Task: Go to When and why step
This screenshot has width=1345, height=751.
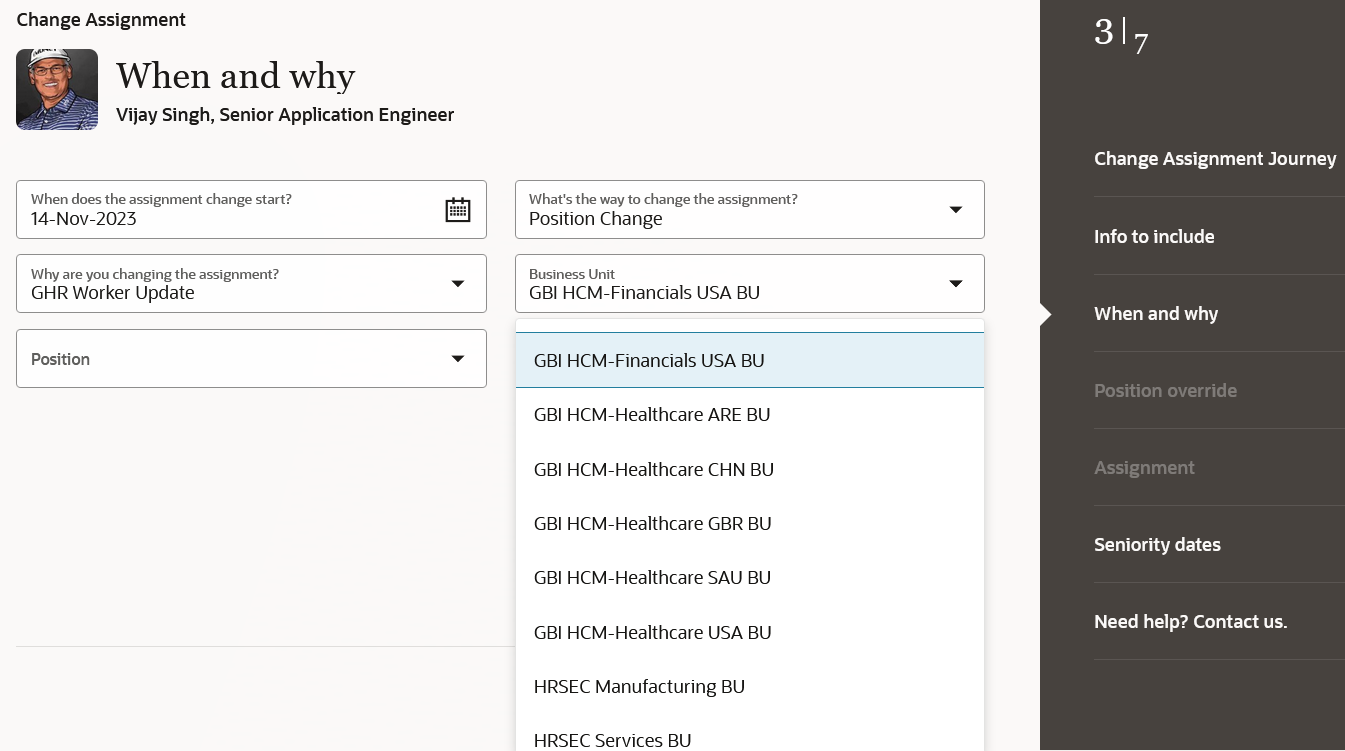Action: [1156, 313]
